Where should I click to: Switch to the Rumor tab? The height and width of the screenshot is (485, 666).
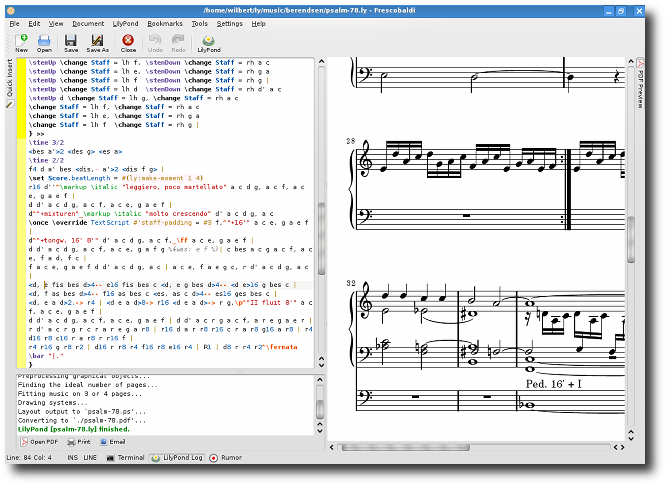[x=226, y=458]
